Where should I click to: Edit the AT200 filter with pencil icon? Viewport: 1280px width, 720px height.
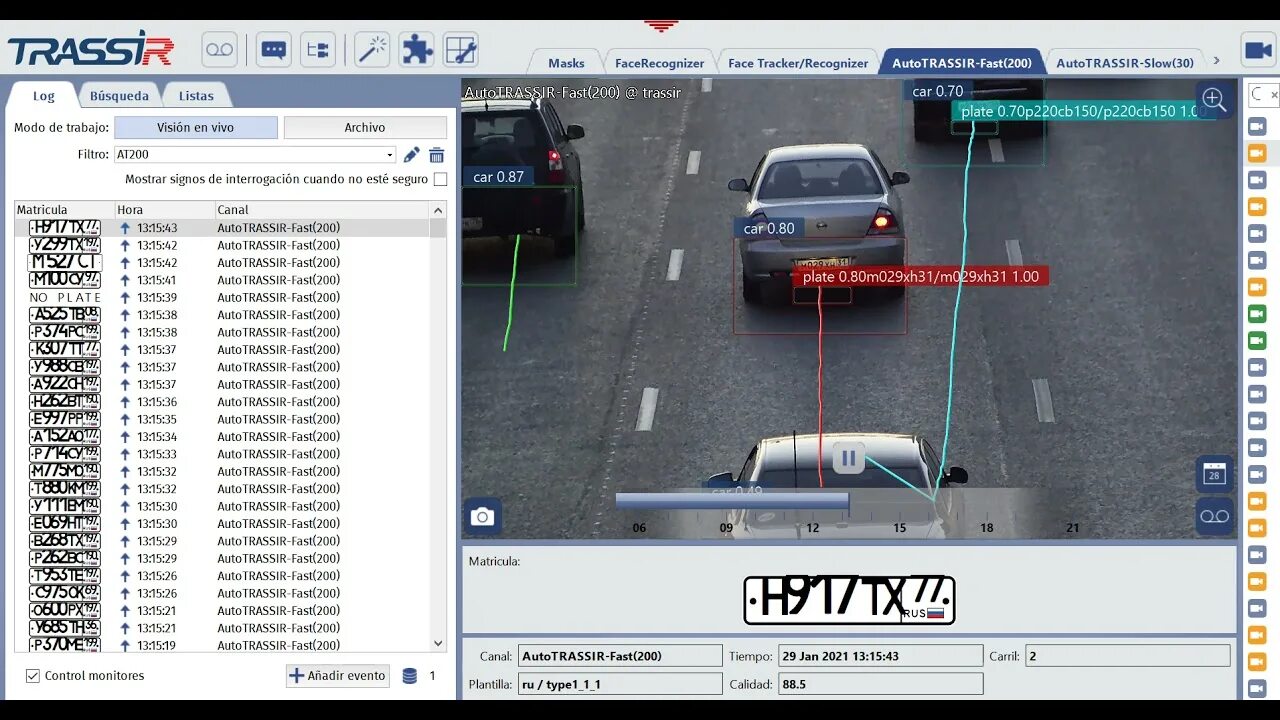click(411, 155)
